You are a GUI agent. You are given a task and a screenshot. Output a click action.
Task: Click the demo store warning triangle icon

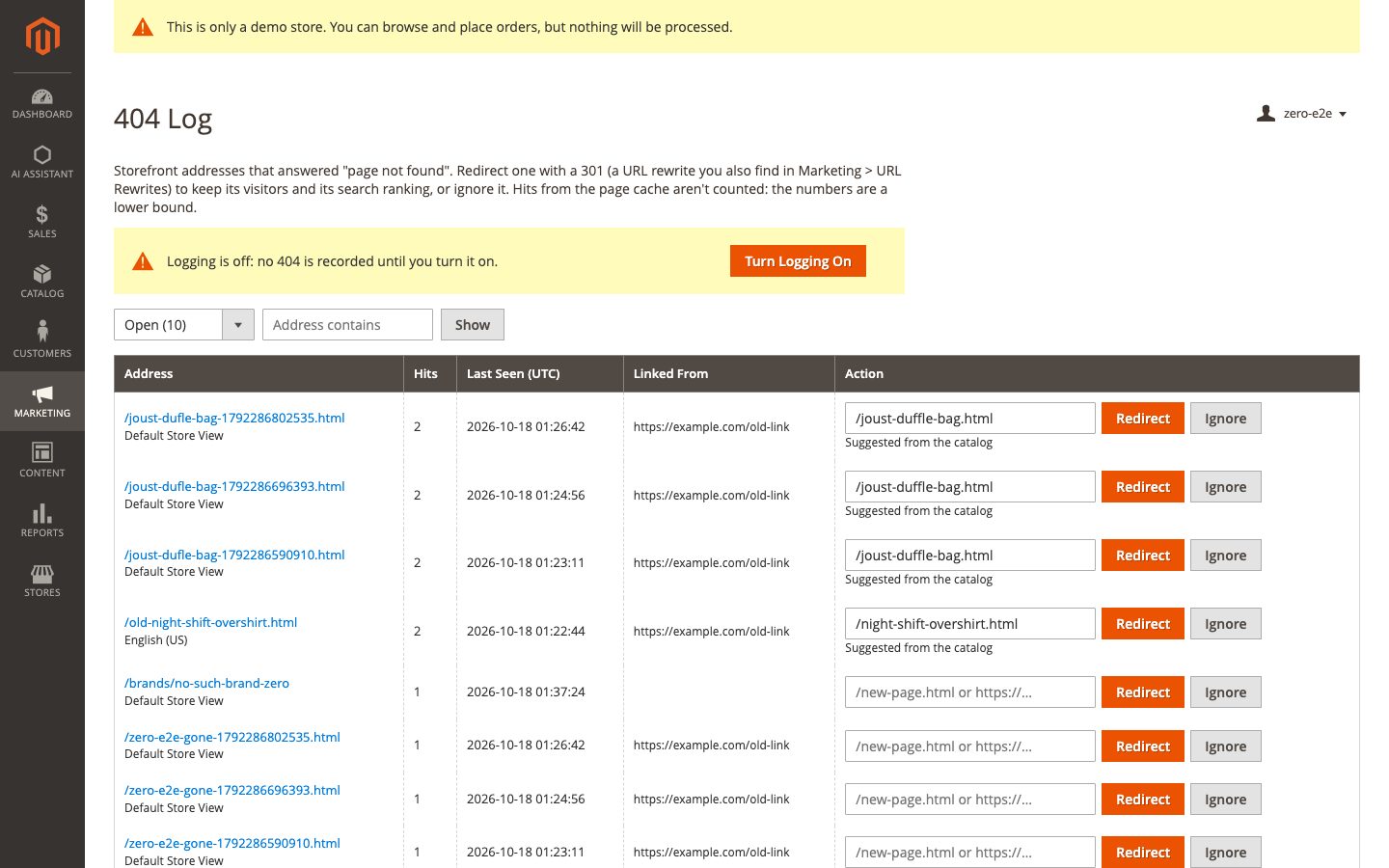point(143,27)
